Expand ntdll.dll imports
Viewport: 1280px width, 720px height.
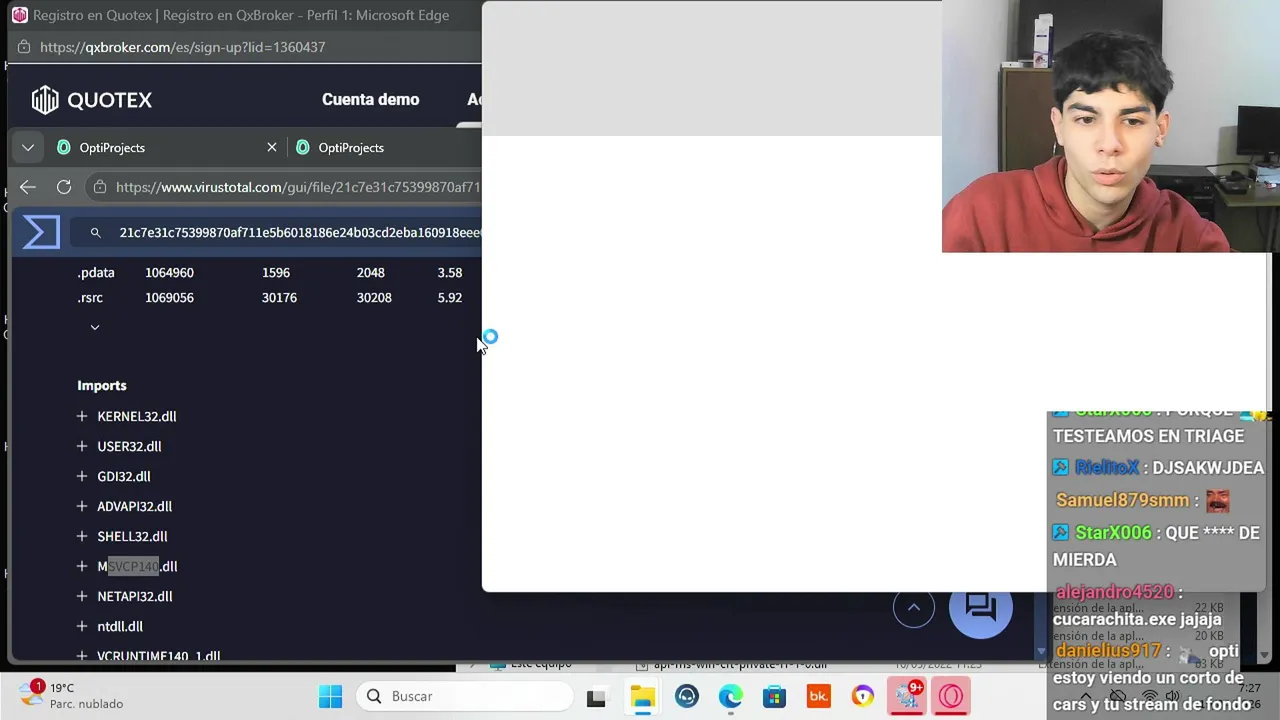pyautogui.click(x=82, y=626)
